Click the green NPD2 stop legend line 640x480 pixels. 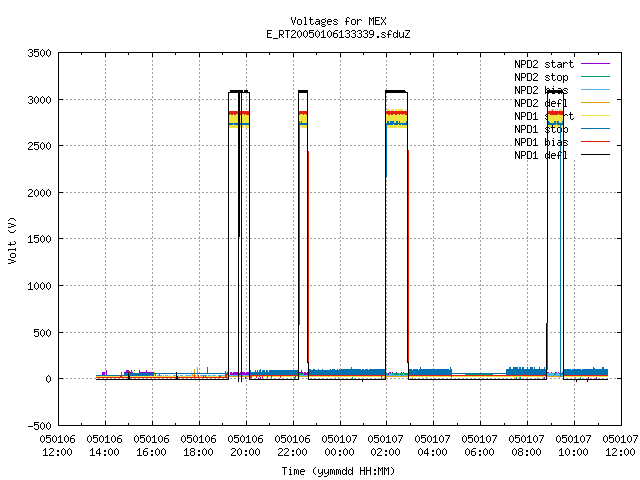click(x=596, y=77)
